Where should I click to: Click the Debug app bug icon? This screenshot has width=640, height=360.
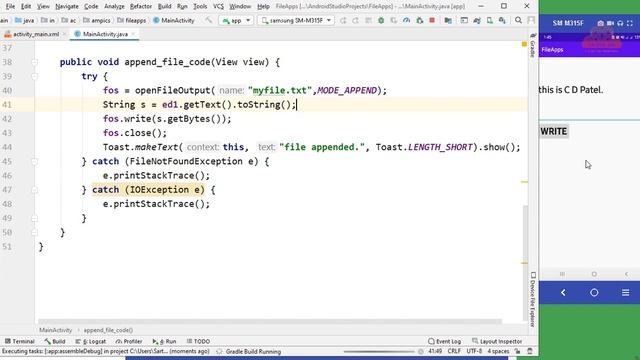[x=381, y=20]
